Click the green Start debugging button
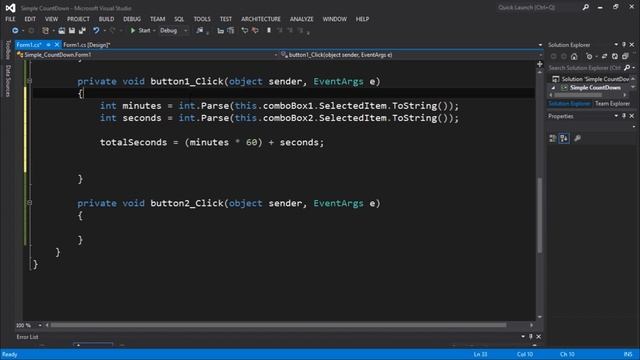This screenshot has height=360, width=640. 140,31
